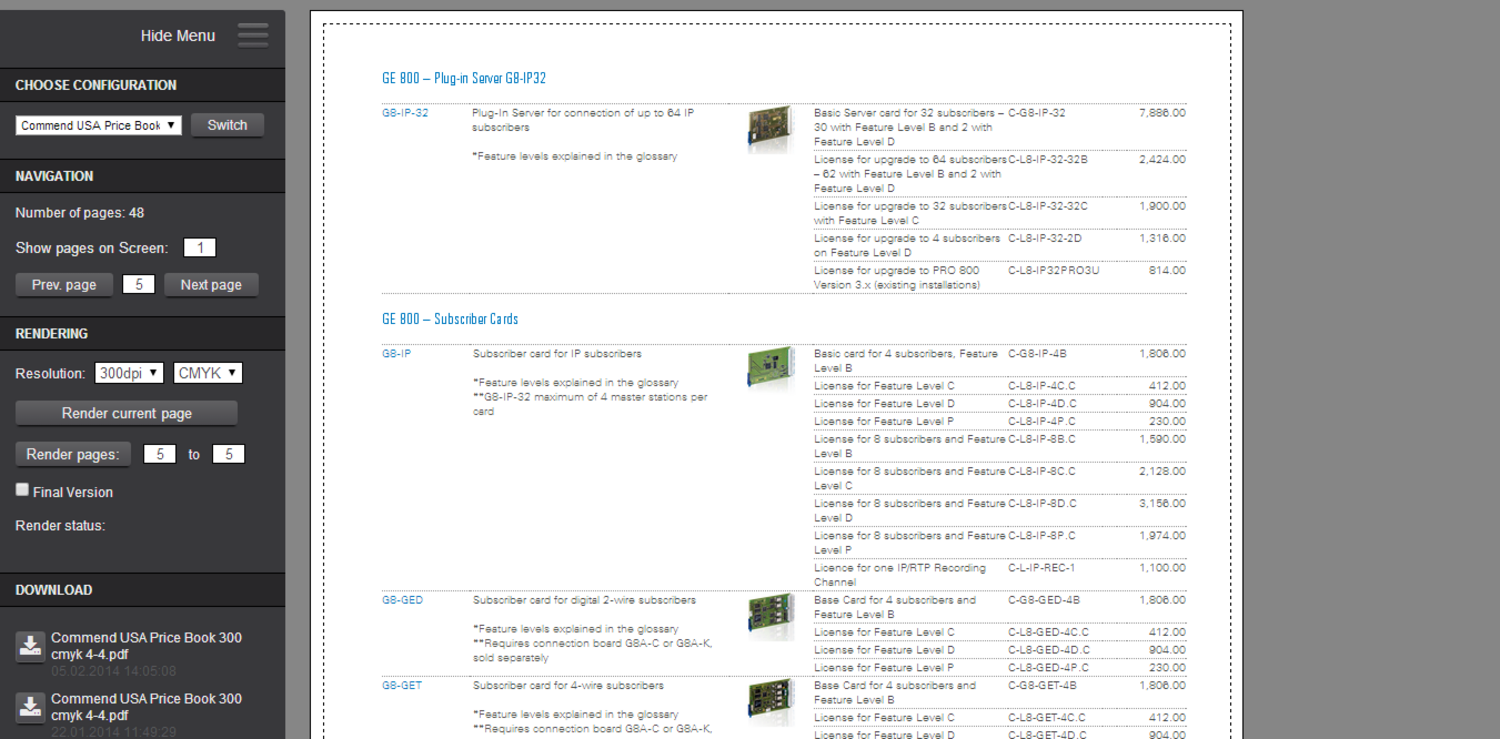Screen dimensions: 1500x739
Task: Click price 7,886.00
Action: click(x=1162, y=113)
